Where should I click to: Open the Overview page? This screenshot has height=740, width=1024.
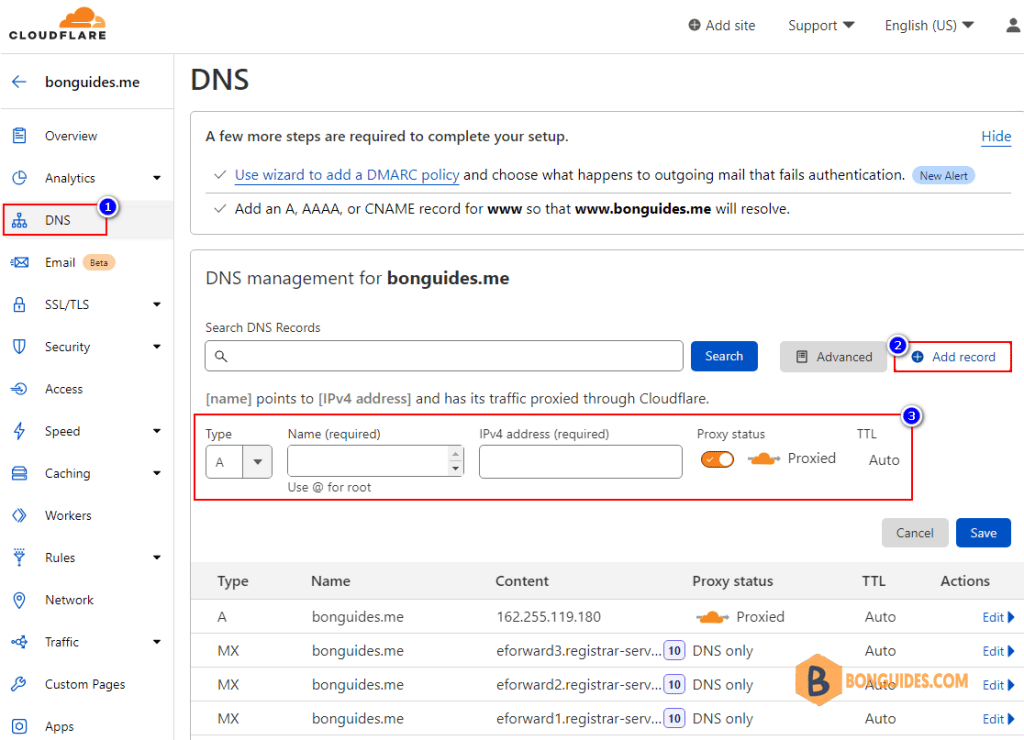(x=71, y=136)
